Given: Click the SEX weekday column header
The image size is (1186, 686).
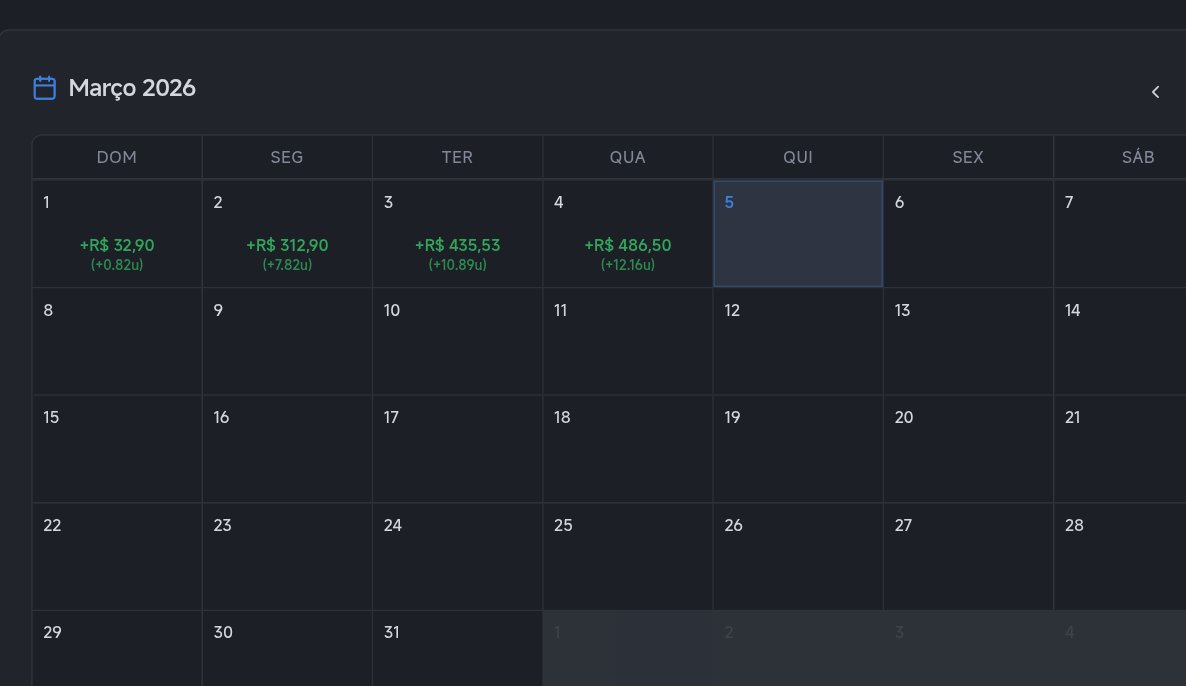Looking at the screenshot, I should click(968, 157).
